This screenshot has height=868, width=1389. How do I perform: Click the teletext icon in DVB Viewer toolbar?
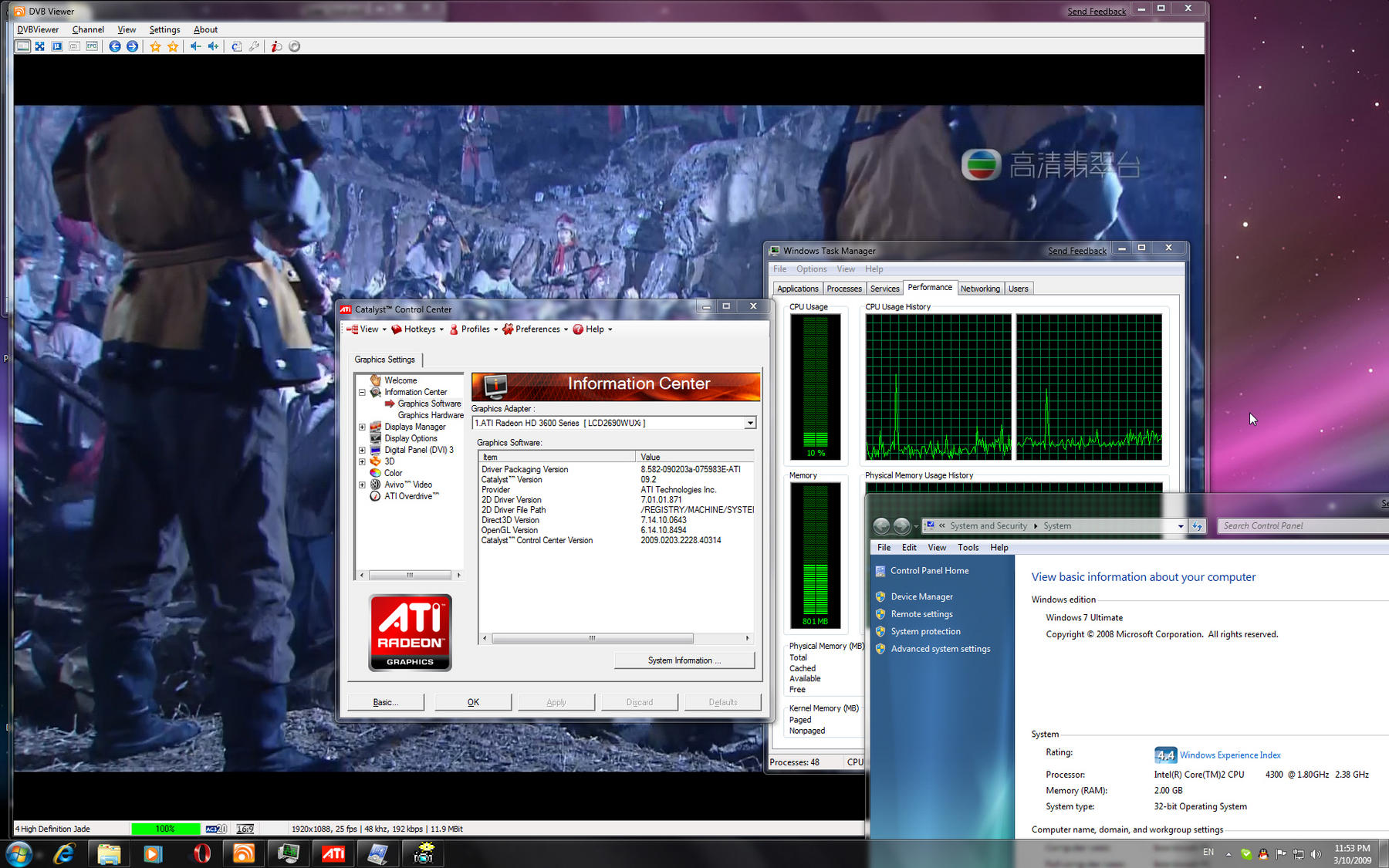tap(74, 46)
